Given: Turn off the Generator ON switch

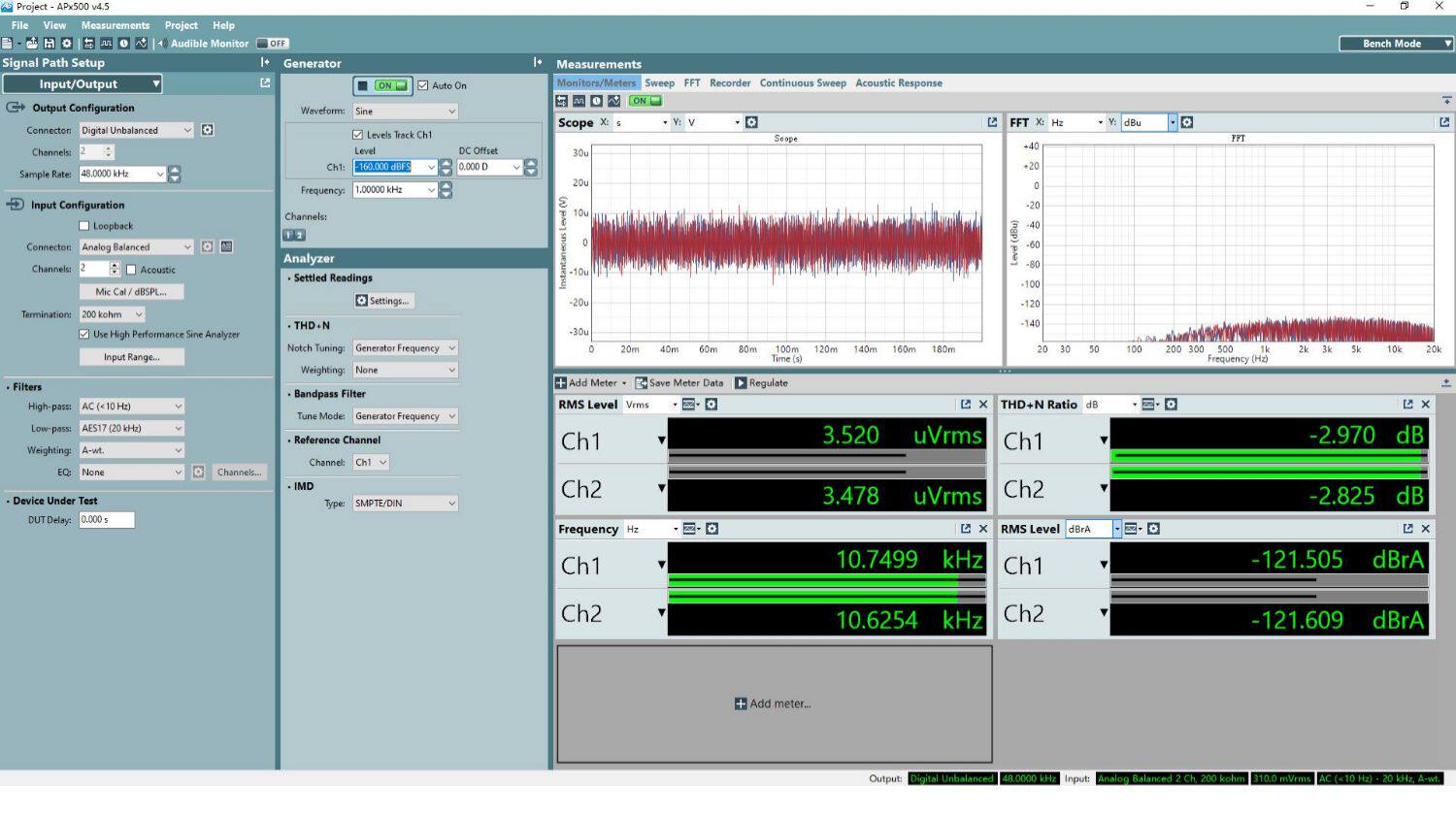Looking at the screenshot, I should (x=381, y=85).
